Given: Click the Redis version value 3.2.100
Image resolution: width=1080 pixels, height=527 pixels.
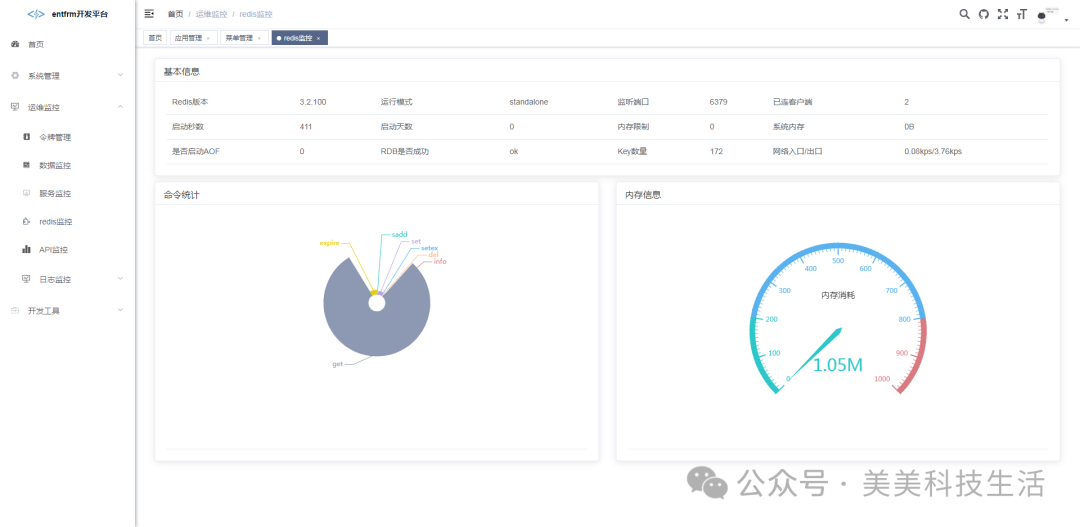Looking at the screenshot, I should (313, 102).
